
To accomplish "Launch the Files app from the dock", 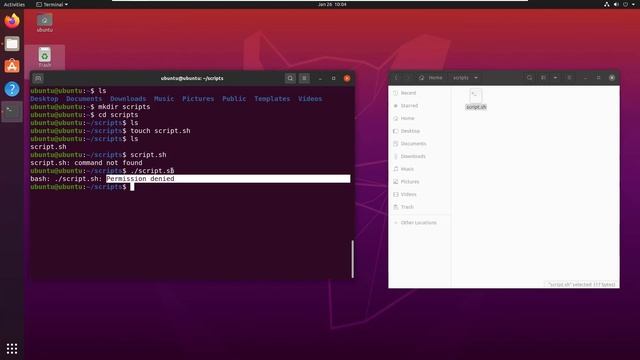I will [x=12, y=43].
